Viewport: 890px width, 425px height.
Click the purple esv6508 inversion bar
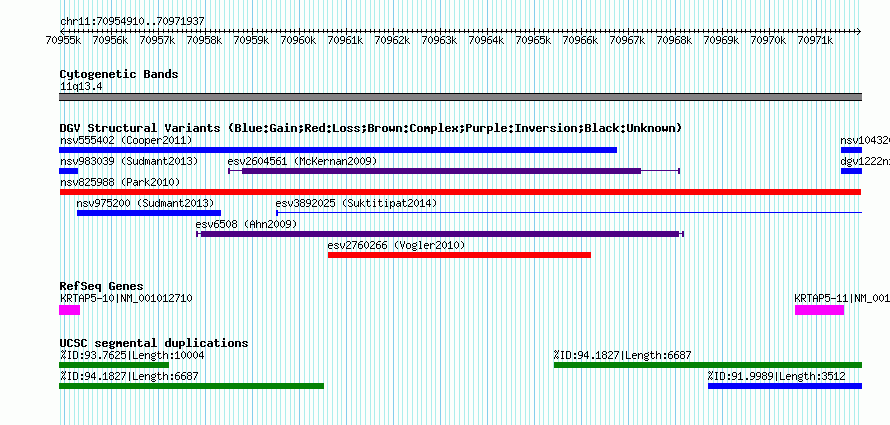tap(440, 234)
